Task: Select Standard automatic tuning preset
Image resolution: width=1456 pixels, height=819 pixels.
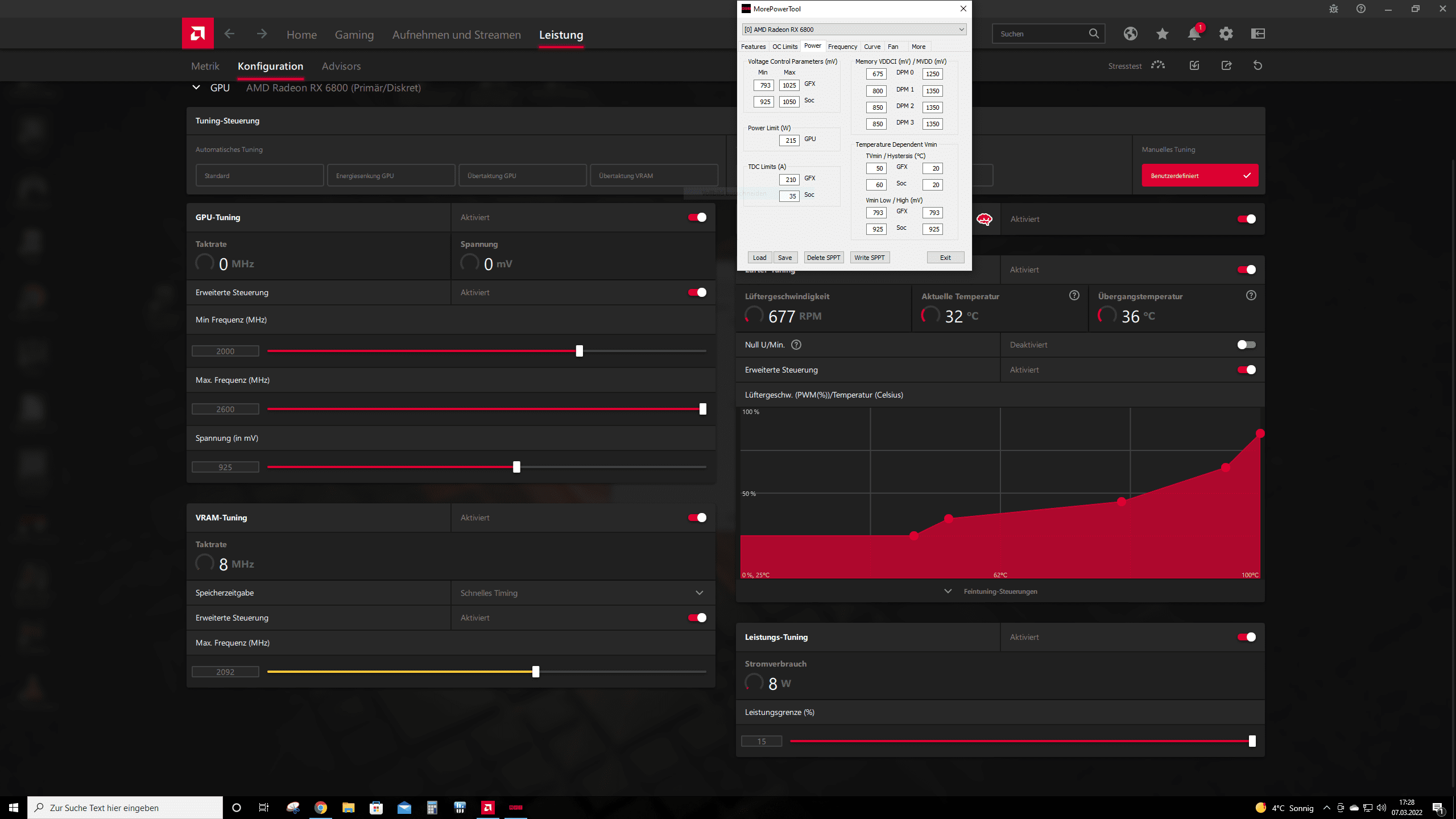Action: [260, 176]
